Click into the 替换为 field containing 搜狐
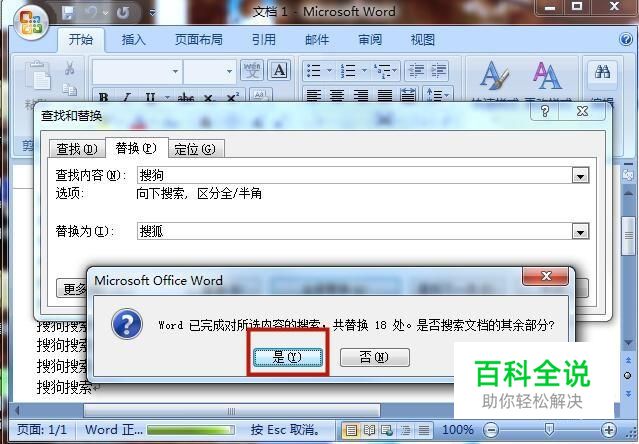The image size is (639, 444). (x=355, y=232)
